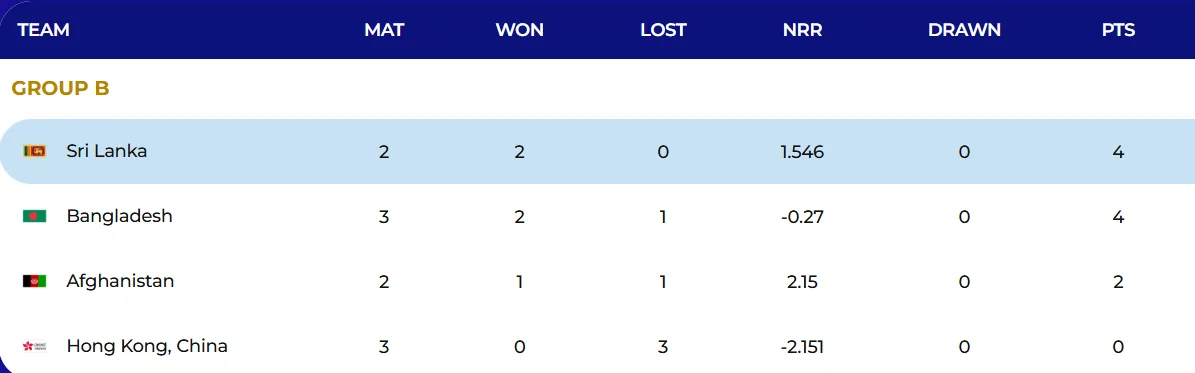Viewport: 1195px width, 373px height.
Task: Sort by the NRR column header
Action: 803,30
